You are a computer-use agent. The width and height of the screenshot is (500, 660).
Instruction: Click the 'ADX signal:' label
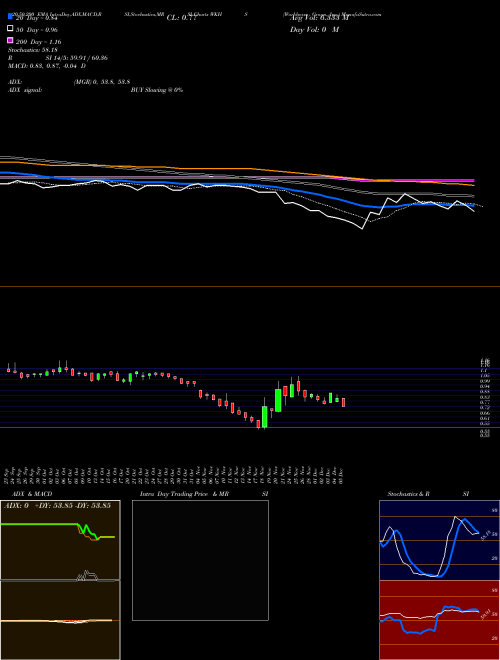(x=25, y=90)
